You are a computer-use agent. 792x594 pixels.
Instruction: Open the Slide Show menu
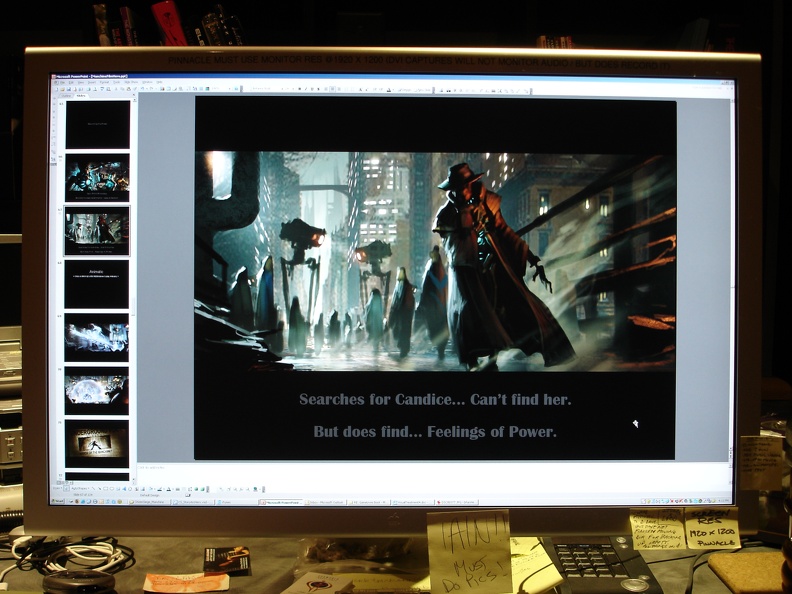coord(131,82)
